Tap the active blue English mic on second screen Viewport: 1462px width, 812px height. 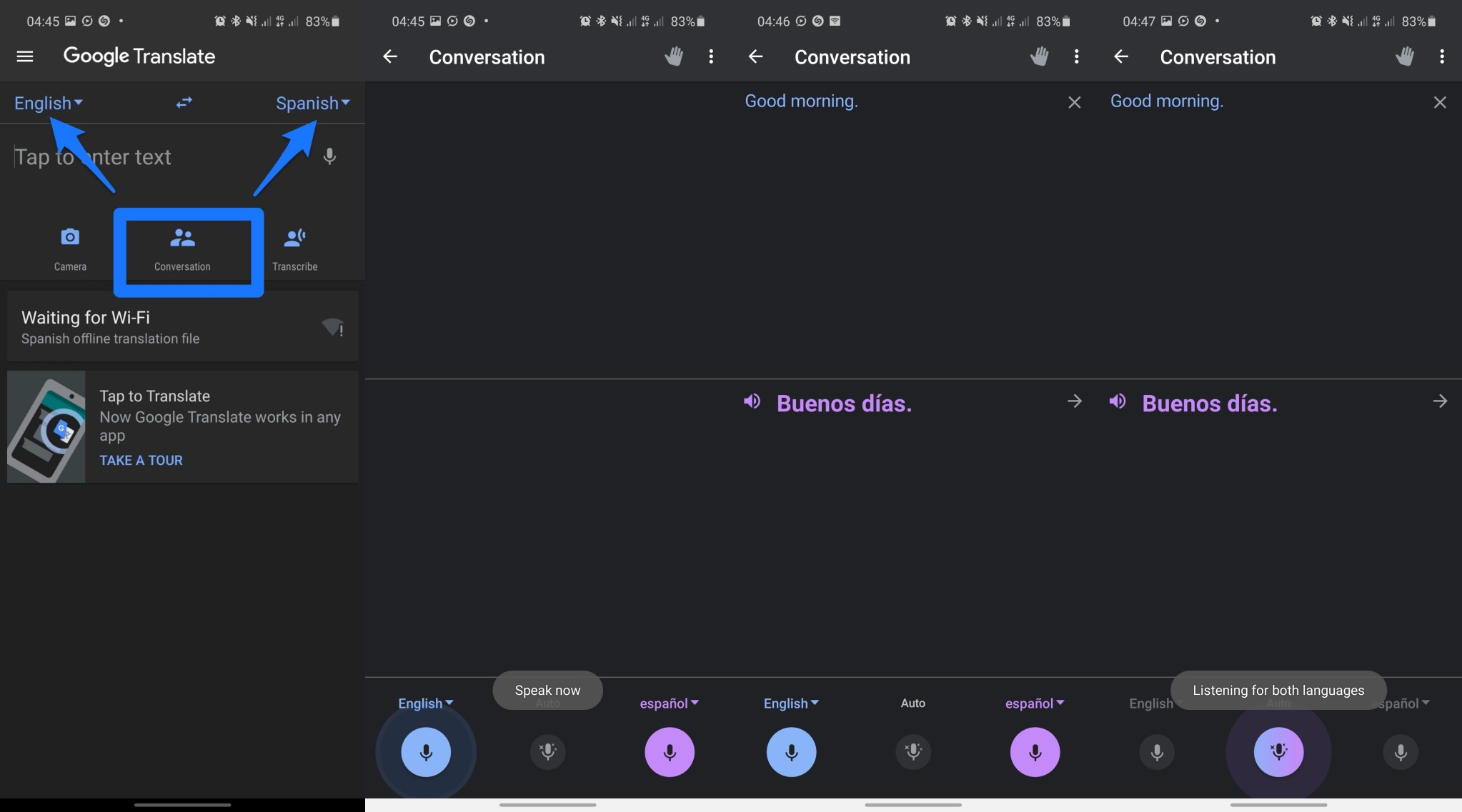pyautogui.click(x=426, y=752)
